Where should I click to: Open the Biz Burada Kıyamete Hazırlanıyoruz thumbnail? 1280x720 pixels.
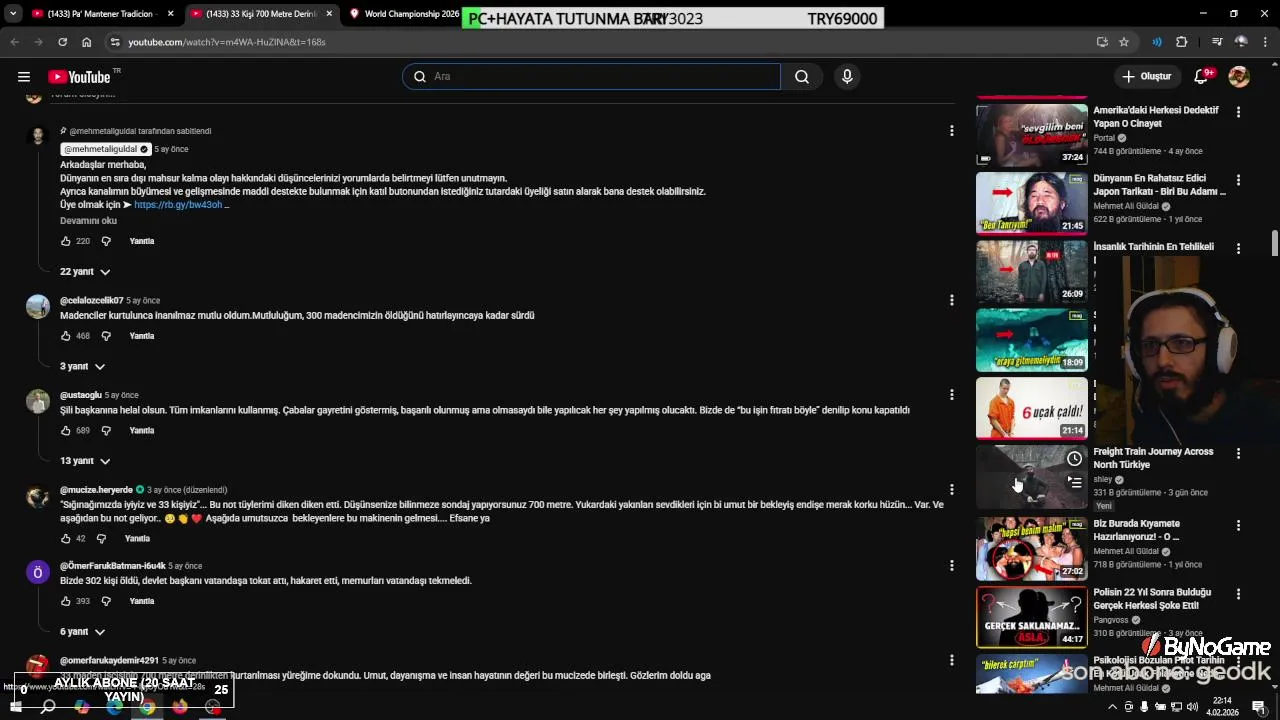1031,548
